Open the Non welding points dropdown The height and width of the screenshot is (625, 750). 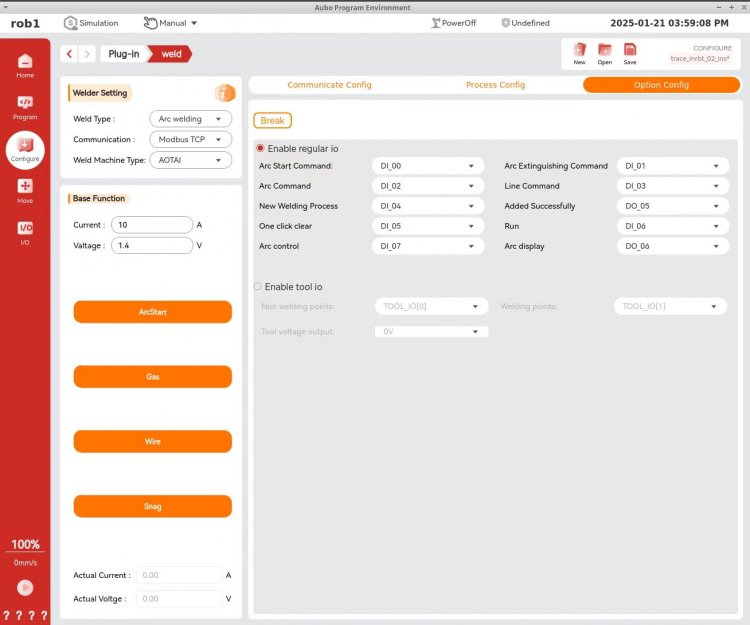431,306
